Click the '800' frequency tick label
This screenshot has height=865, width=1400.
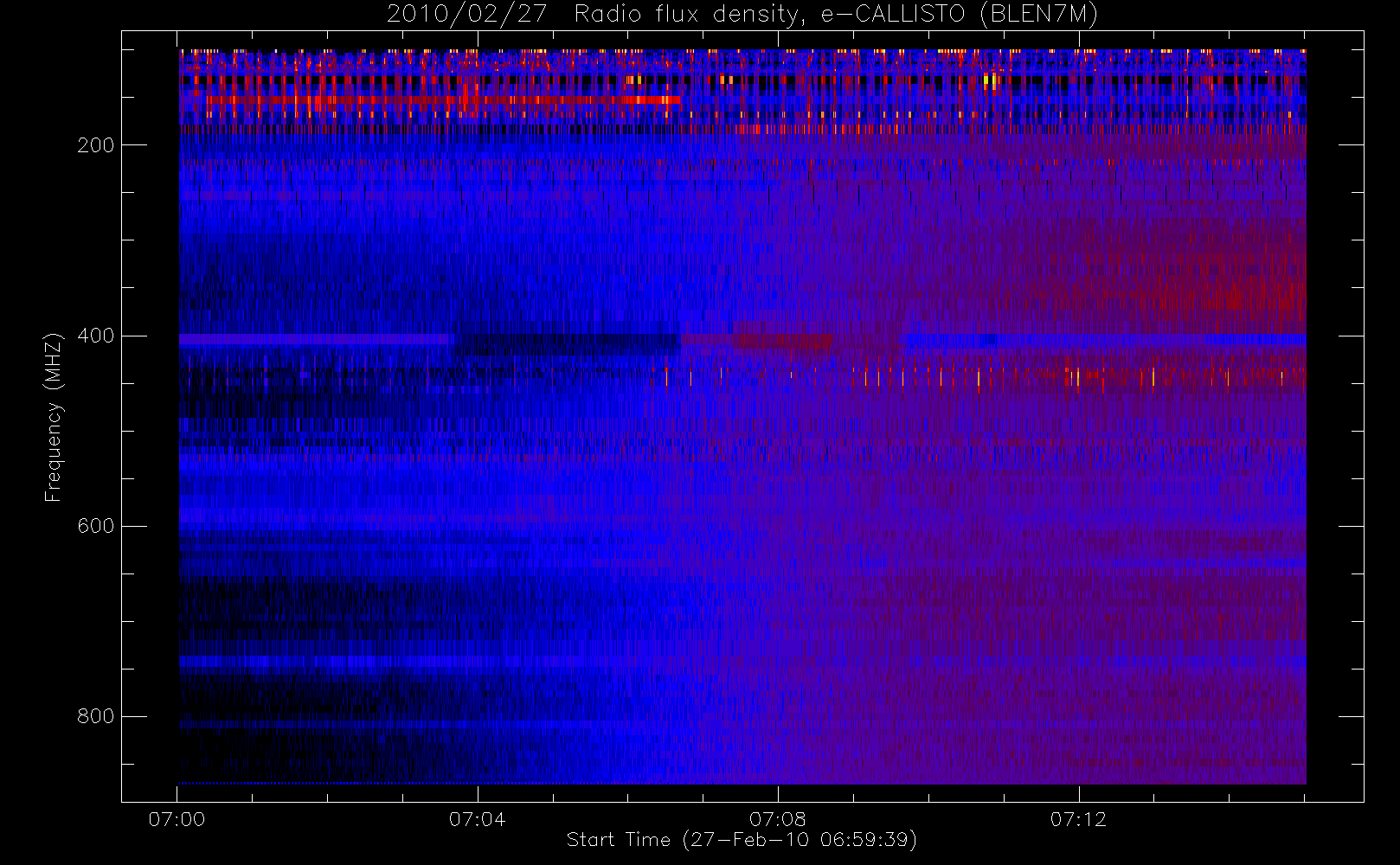tap(95, 716)
